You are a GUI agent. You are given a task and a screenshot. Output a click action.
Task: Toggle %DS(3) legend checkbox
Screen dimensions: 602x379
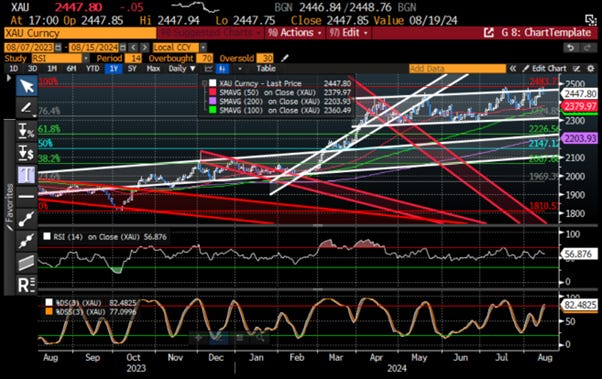(49, 303)
